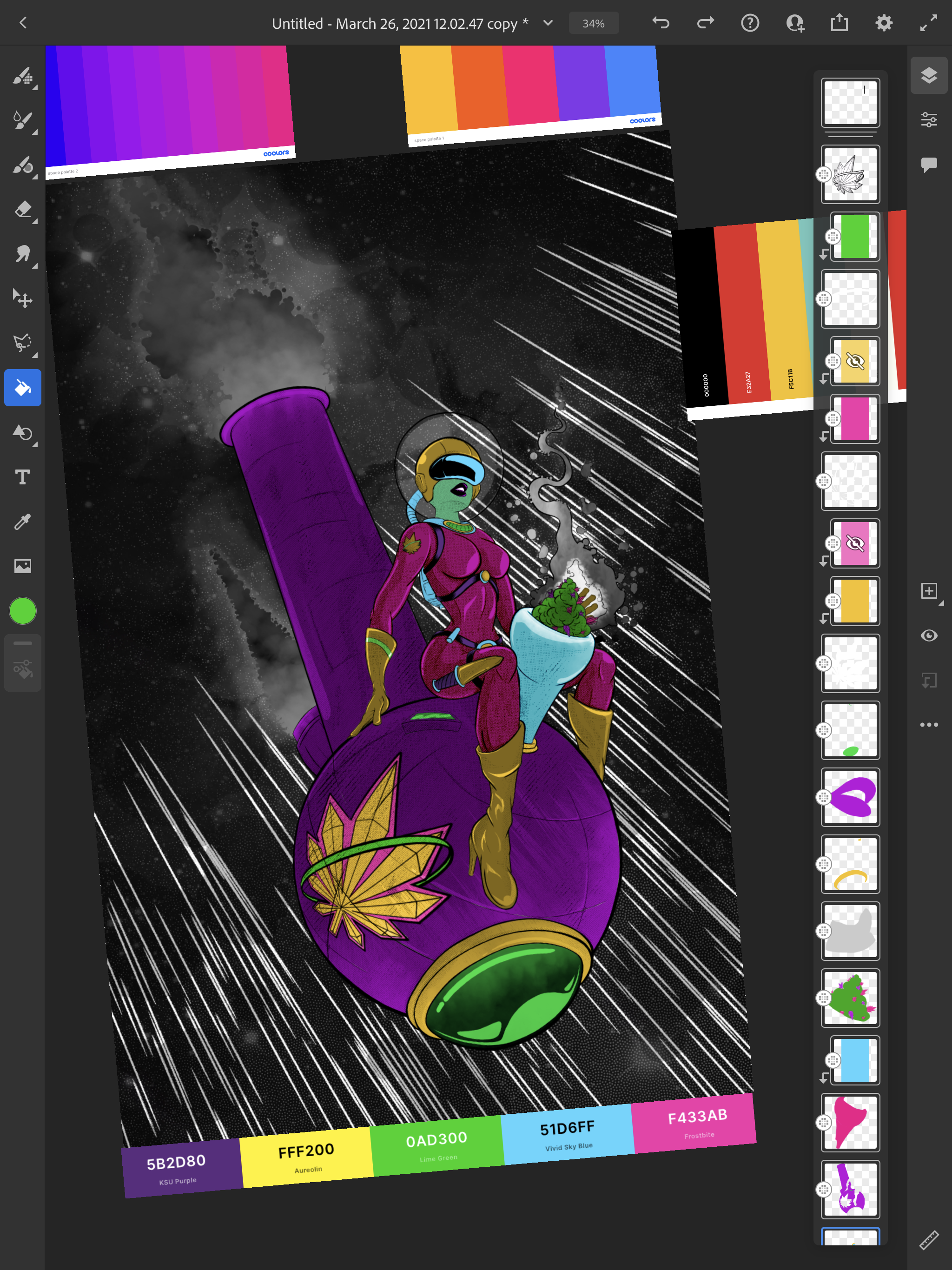Image resolution: width=952 pixels, height=1270 pixels.
Task: Toggle selected layer visibility eye icon
Action: [x=928, y=635]
